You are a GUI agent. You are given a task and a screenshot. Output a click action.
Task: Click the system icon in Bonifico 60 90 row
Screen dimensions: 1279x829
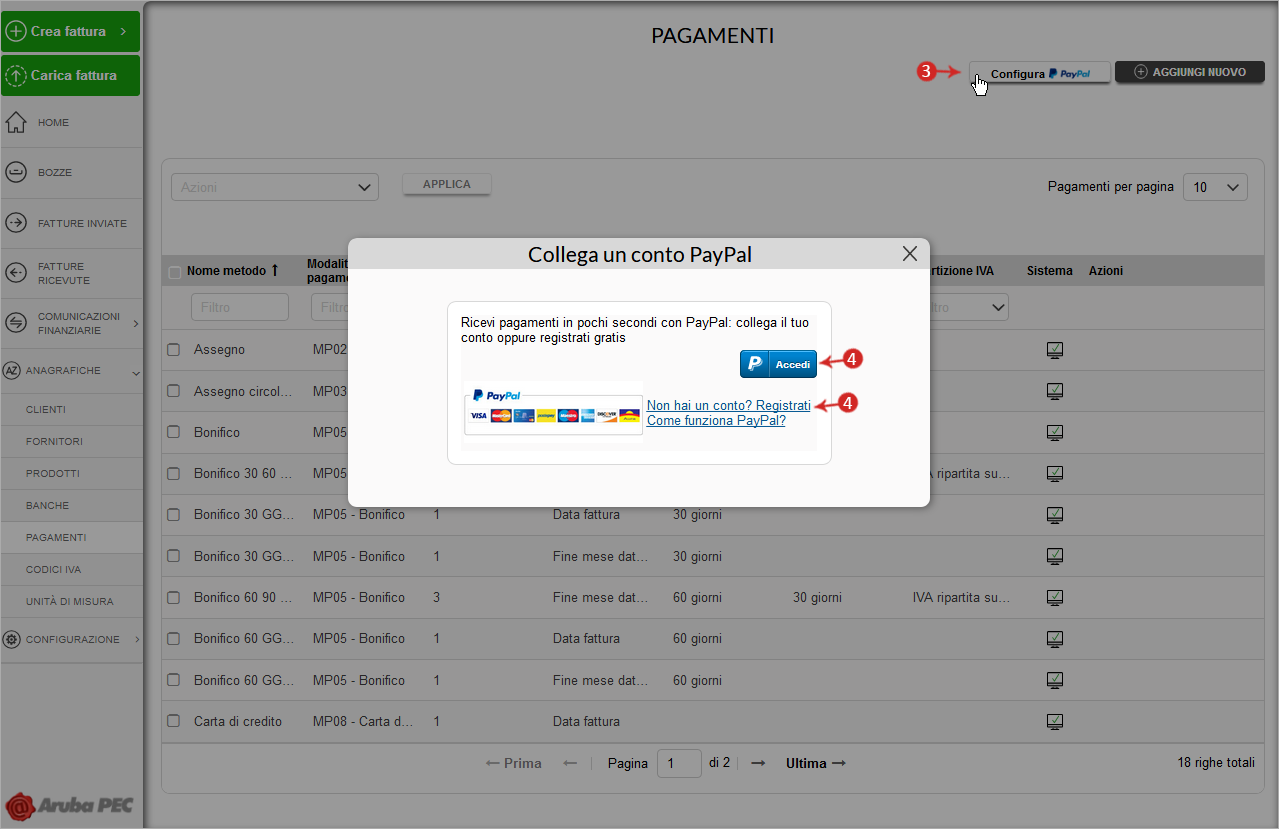point(1054,597)
